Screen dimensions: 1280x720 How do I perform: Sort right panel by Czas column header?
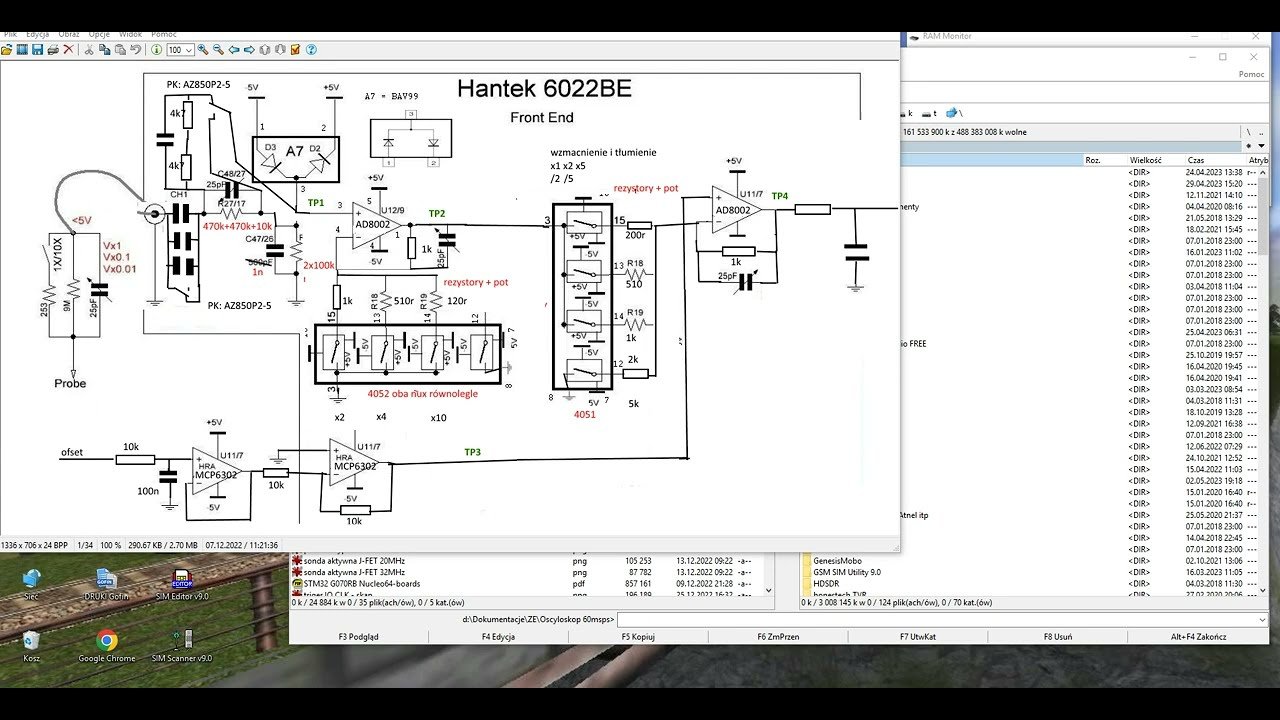pyautogui.click(x=1215, y=160)
